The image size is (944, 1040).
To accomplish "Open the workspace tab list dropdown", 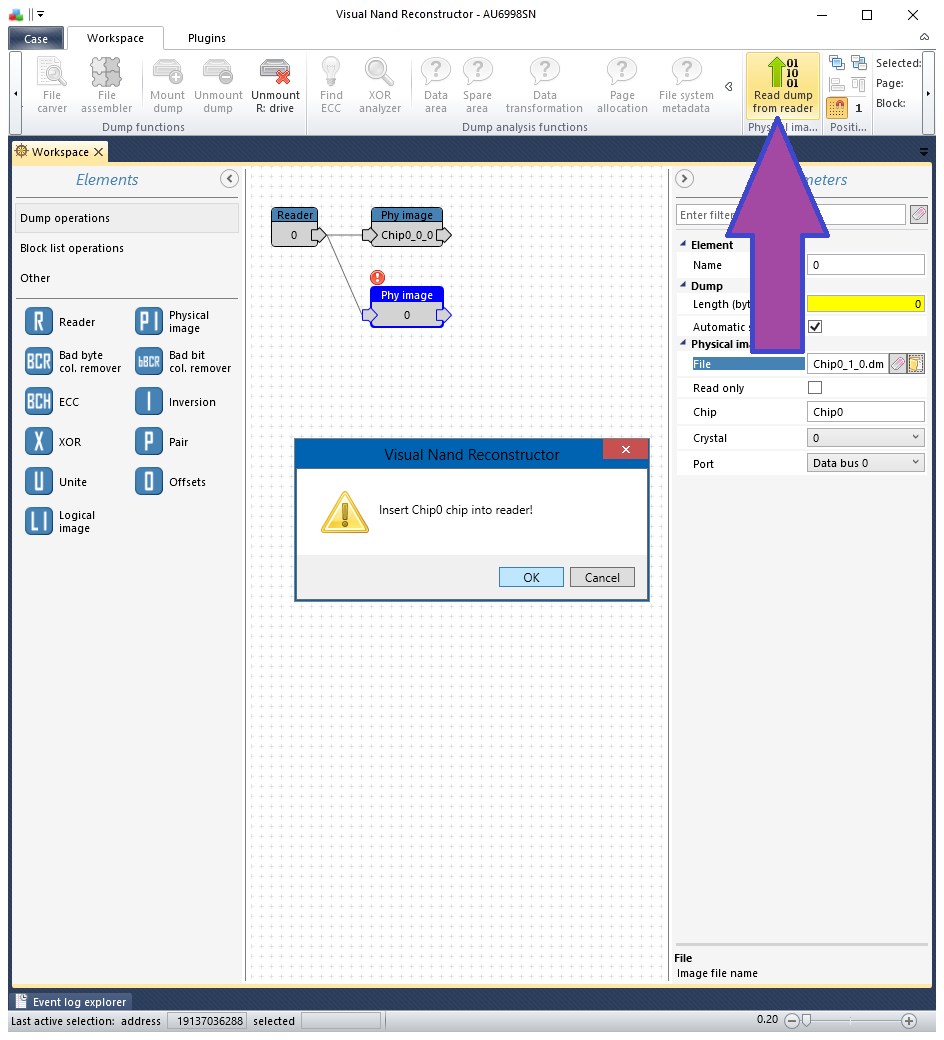I will coord(923,152).
